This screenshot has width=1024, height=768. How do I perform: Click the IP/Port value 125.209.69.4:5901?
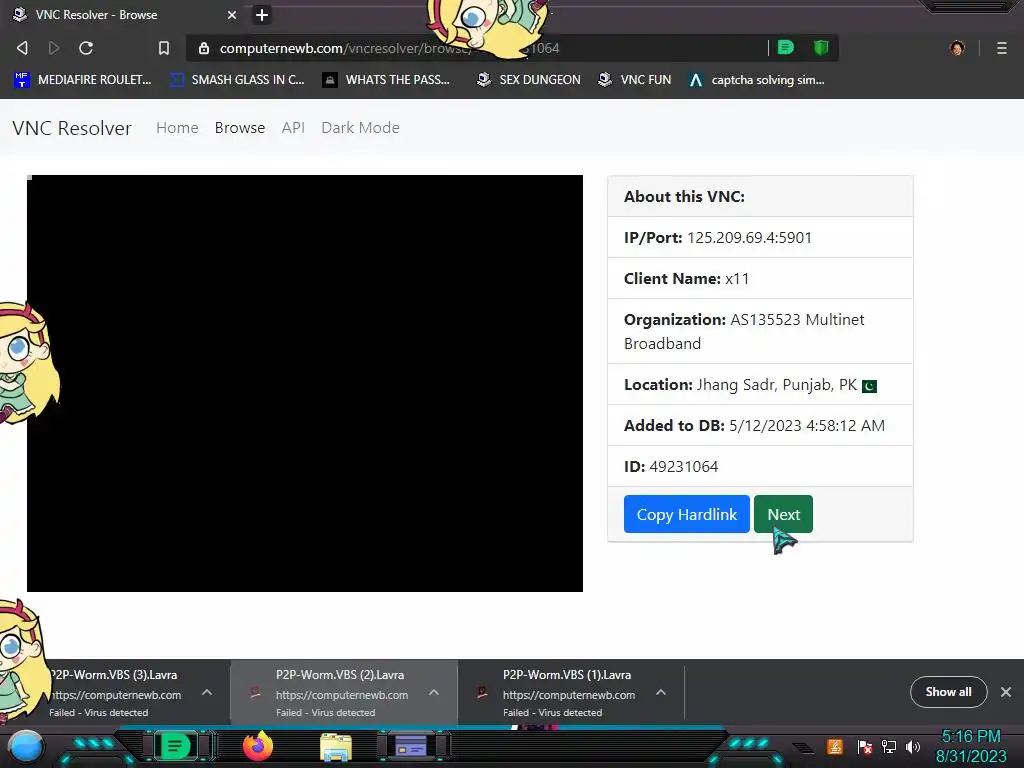click(749, 238)
